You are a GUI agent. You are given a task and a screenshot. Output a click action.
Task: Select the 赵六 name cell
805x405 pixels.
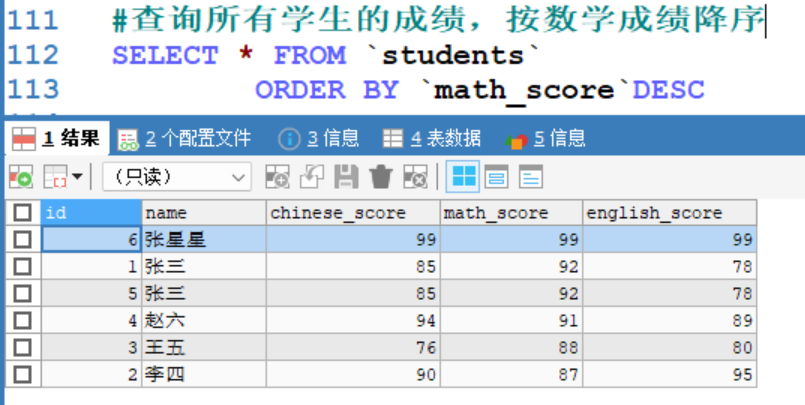point(204,321)
